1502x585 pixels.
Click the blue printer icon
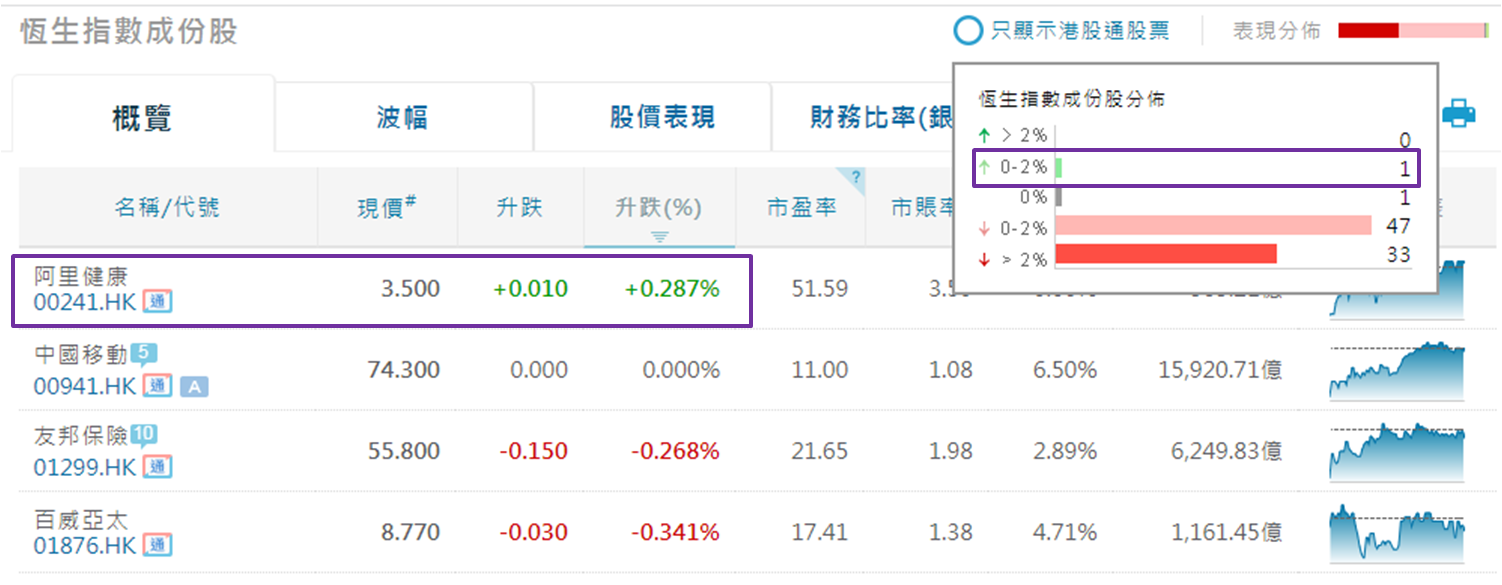[1459, 113]
